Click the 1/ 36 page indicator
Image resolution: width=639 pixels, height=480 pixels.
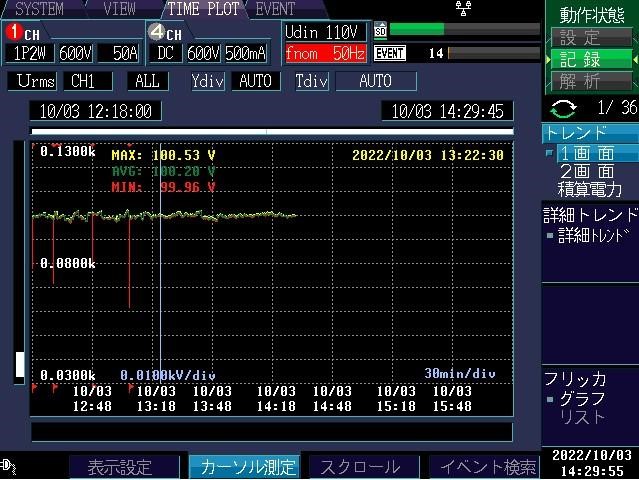click(617, 108)
